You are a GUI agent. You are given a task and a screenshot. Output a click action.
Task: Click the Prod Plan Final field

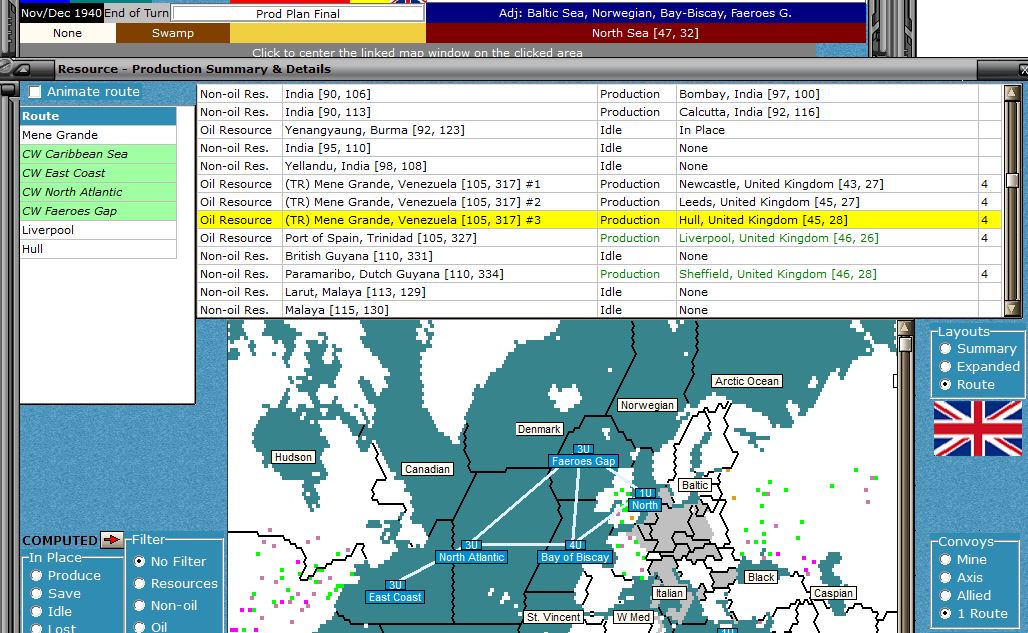(x=298, y=14)
